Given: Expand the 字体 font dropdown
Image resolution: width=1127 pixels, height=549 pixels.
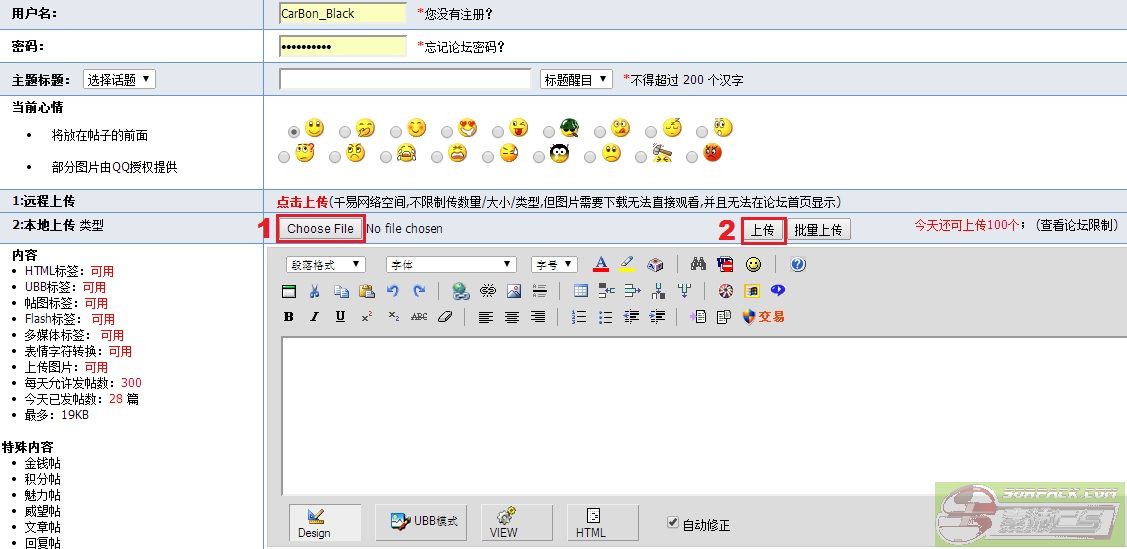Looking at the screenshot, I should point(451,265).
